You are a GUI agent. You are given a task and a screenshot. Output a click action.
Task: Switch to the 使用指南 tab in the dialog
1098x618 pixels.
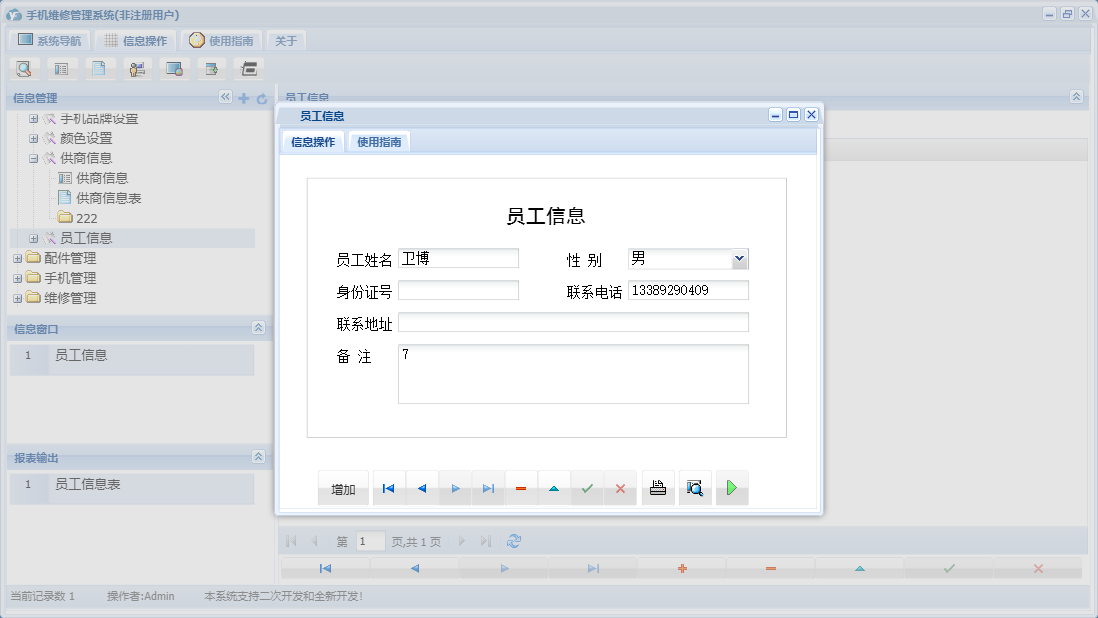tap(379, 141)
